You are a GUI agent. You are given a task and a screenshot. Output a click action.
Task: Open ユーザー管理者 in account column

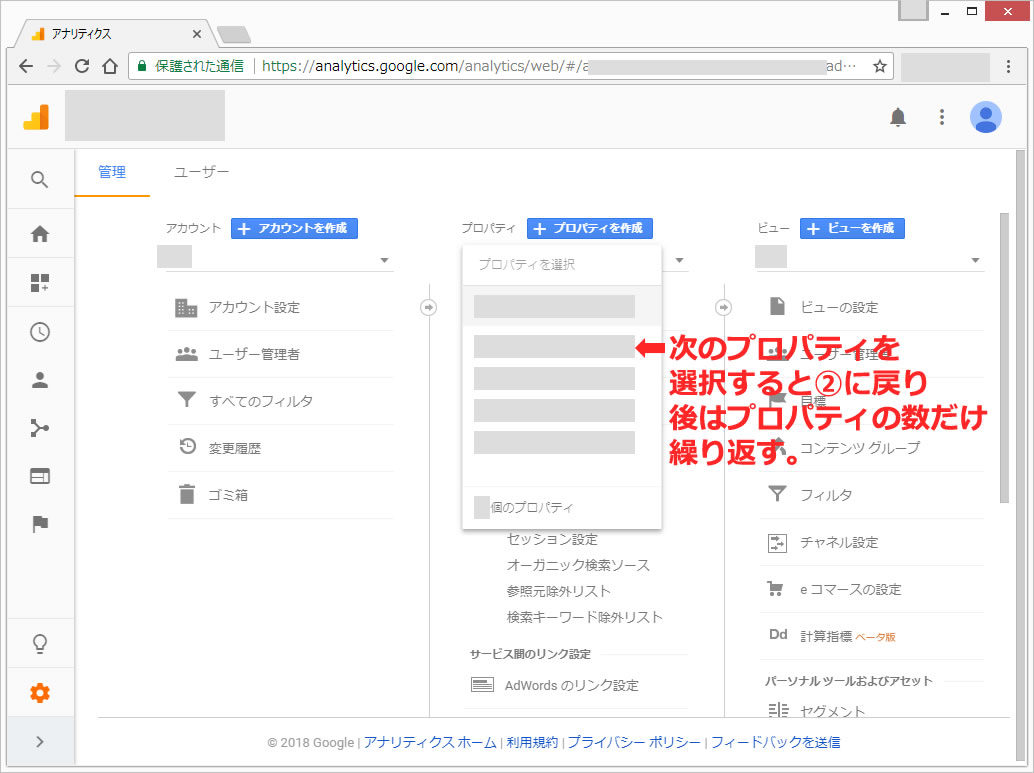(x=254, y=354)
